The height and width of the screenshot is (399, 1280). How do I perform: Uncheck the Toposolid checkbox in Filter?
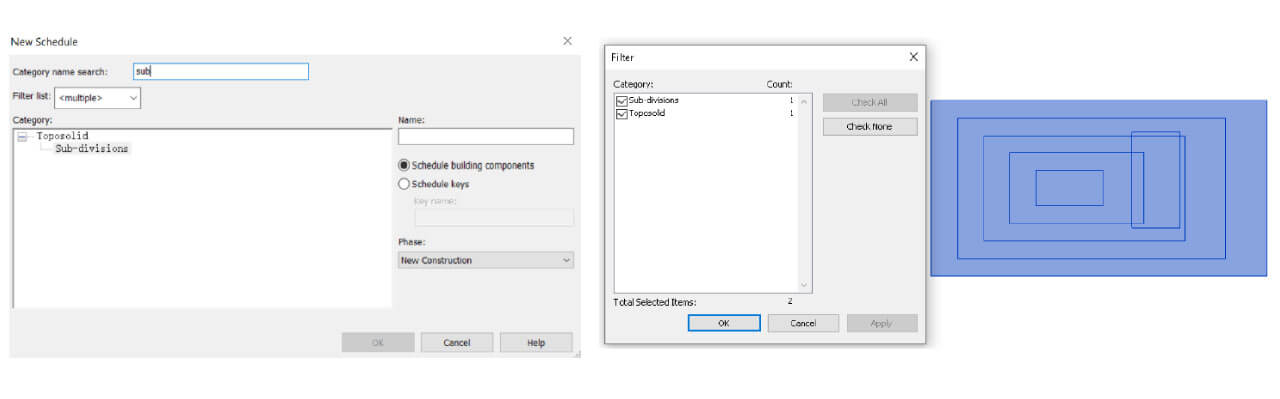click(x=622, y=113)
